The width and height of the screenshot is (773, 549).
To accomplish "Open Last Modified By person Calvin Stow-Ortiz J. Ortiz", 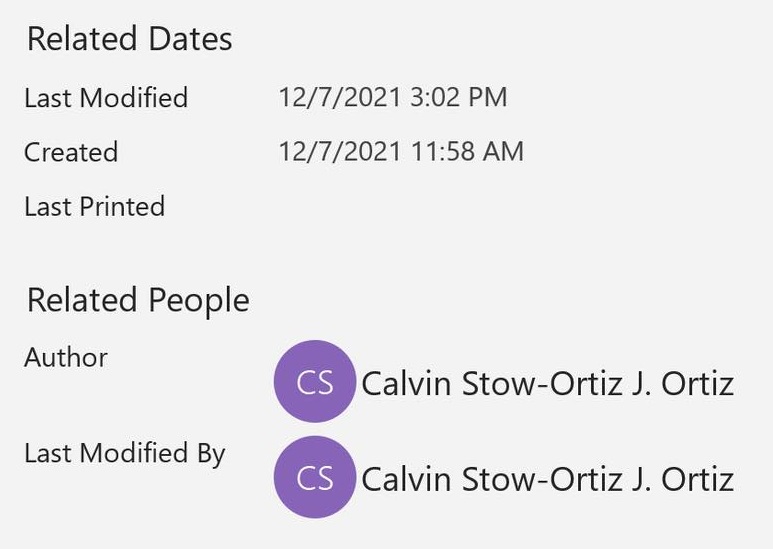I will click(548, 479).
